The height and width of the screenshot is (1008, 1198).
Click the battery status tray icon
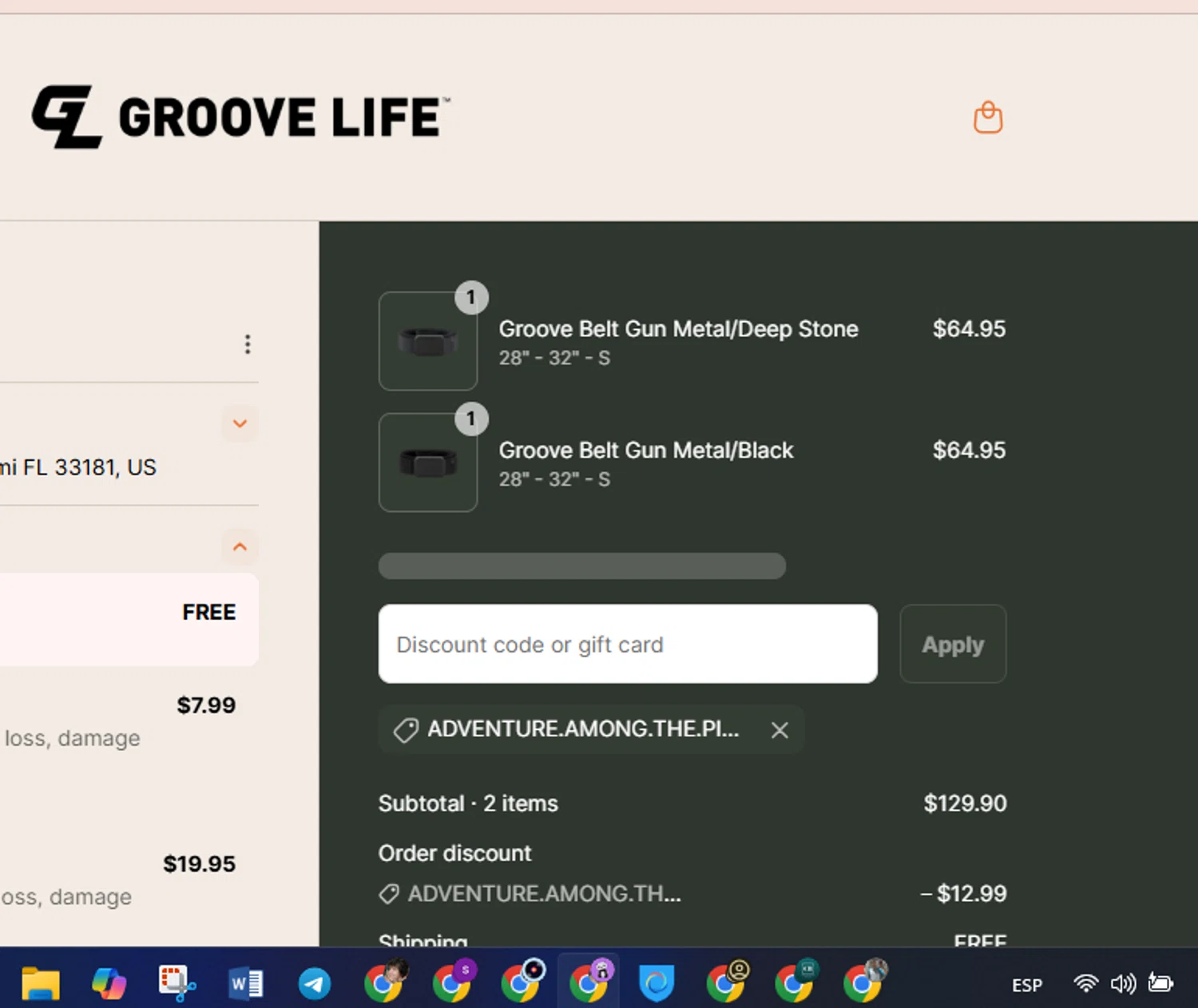tap(1160, 982)
